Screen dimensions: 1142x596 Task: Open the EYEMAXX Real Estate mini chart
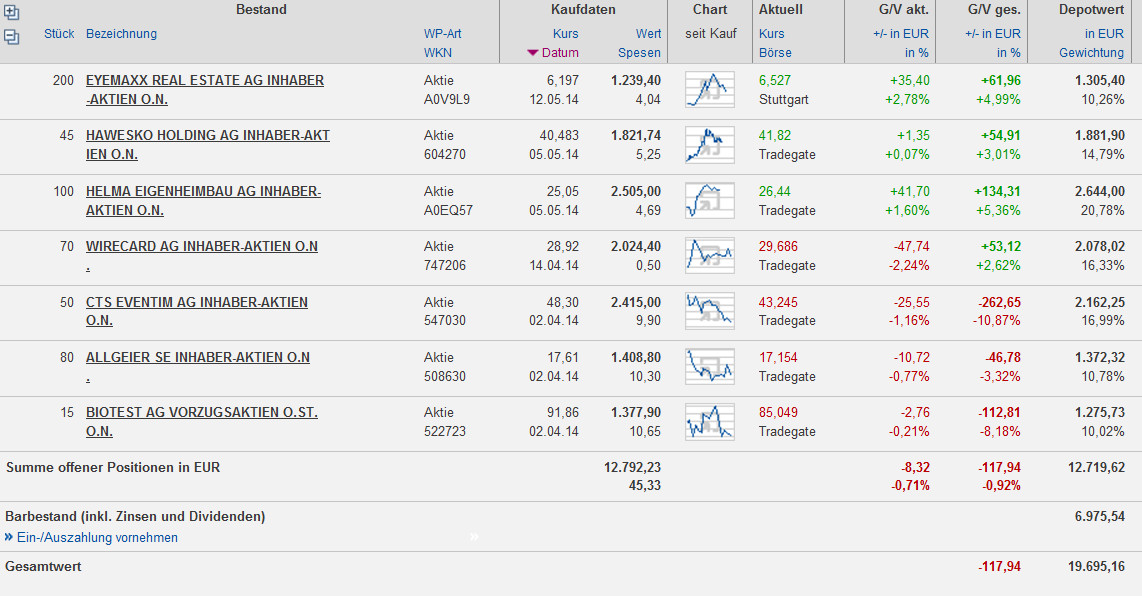(710, 90)
